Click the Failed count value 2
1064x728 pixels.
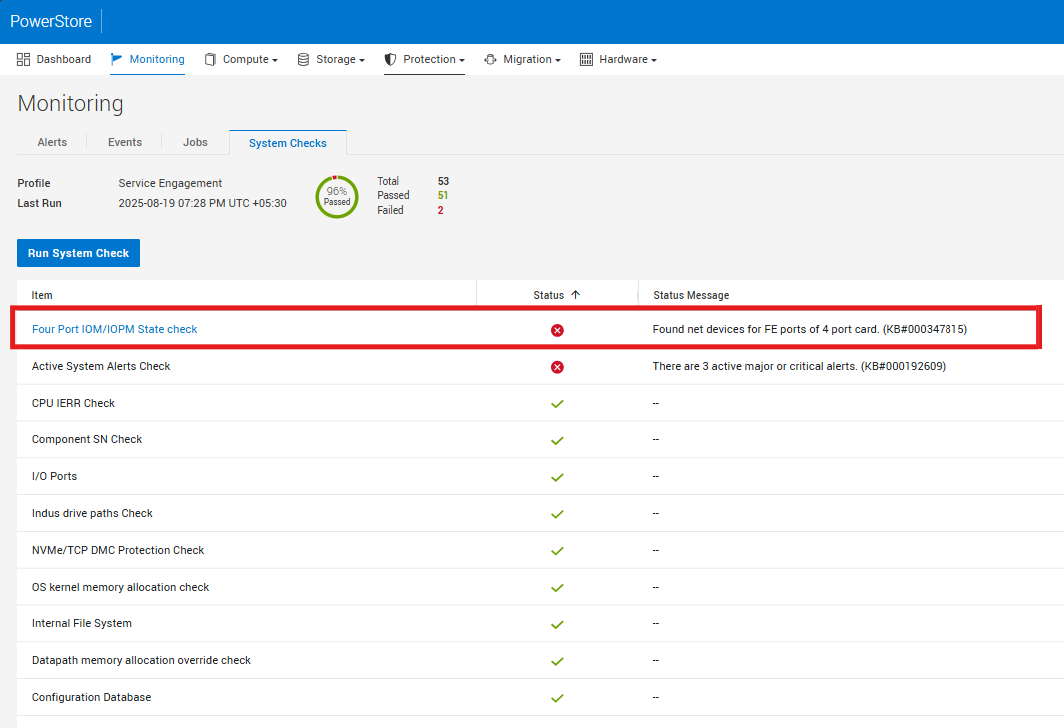[440, 210]
